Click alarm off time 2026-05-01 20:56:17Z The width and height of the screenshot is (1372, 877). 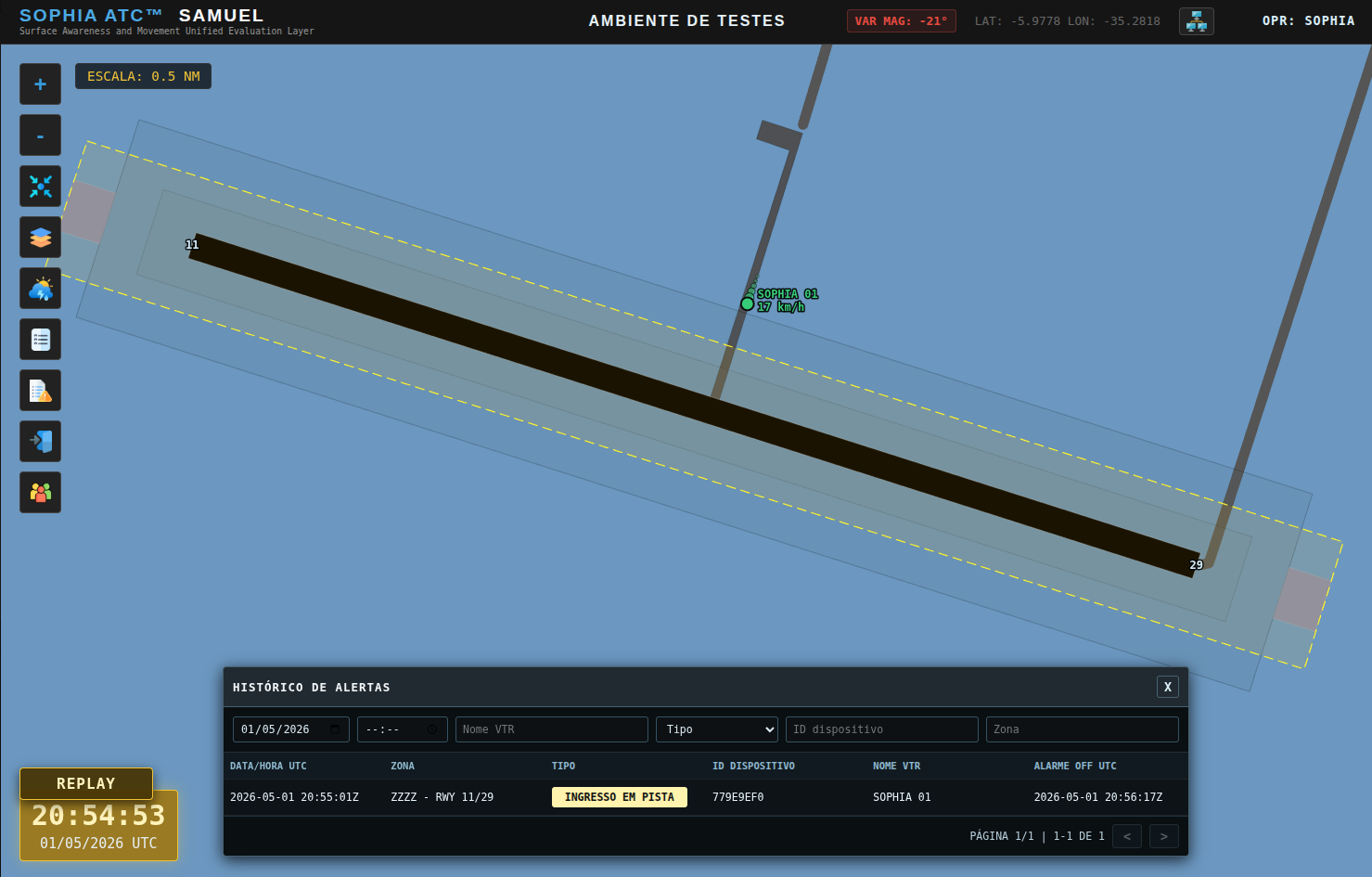(1098, 797)
